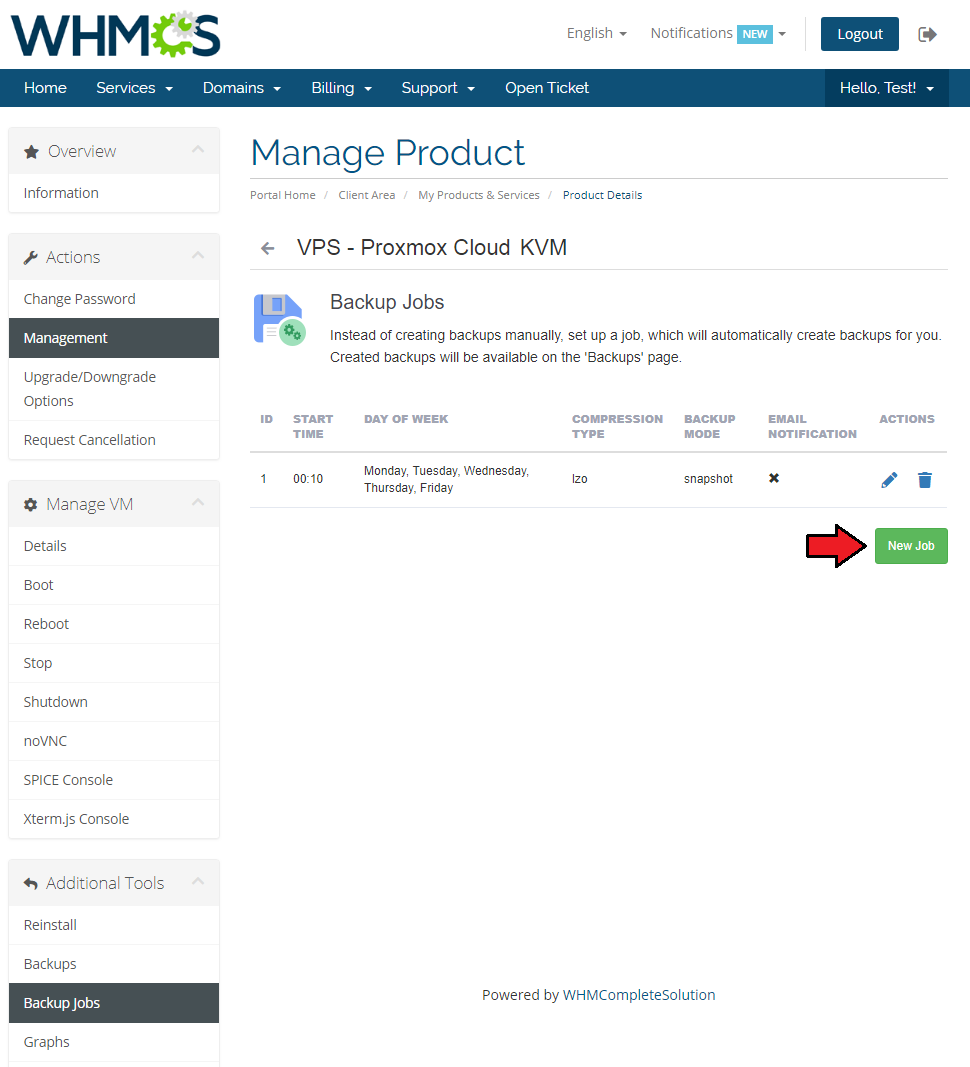This screenshot has height=1067, width=970.
Task: Click the Backup Jobs floppy disk icon
Action: (x=280, y=319)
